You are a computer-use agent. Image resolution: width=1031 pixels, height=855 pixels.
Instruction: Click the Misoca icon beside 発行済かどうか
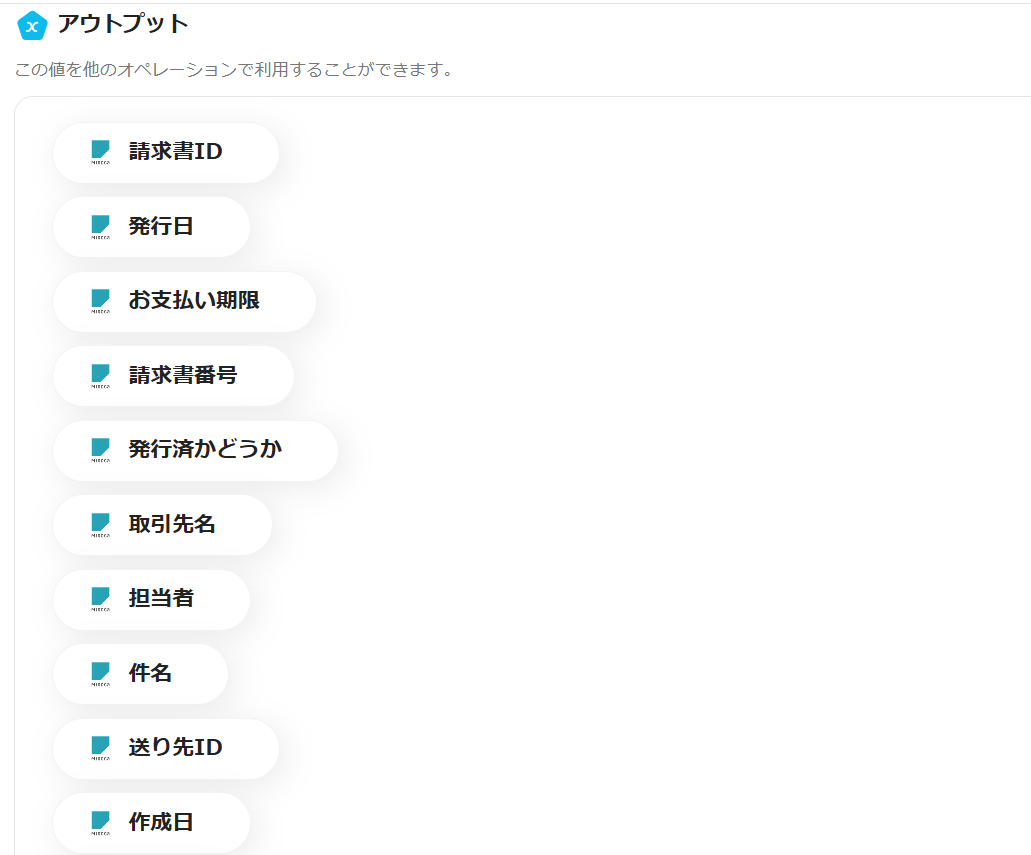pos(100,450)
